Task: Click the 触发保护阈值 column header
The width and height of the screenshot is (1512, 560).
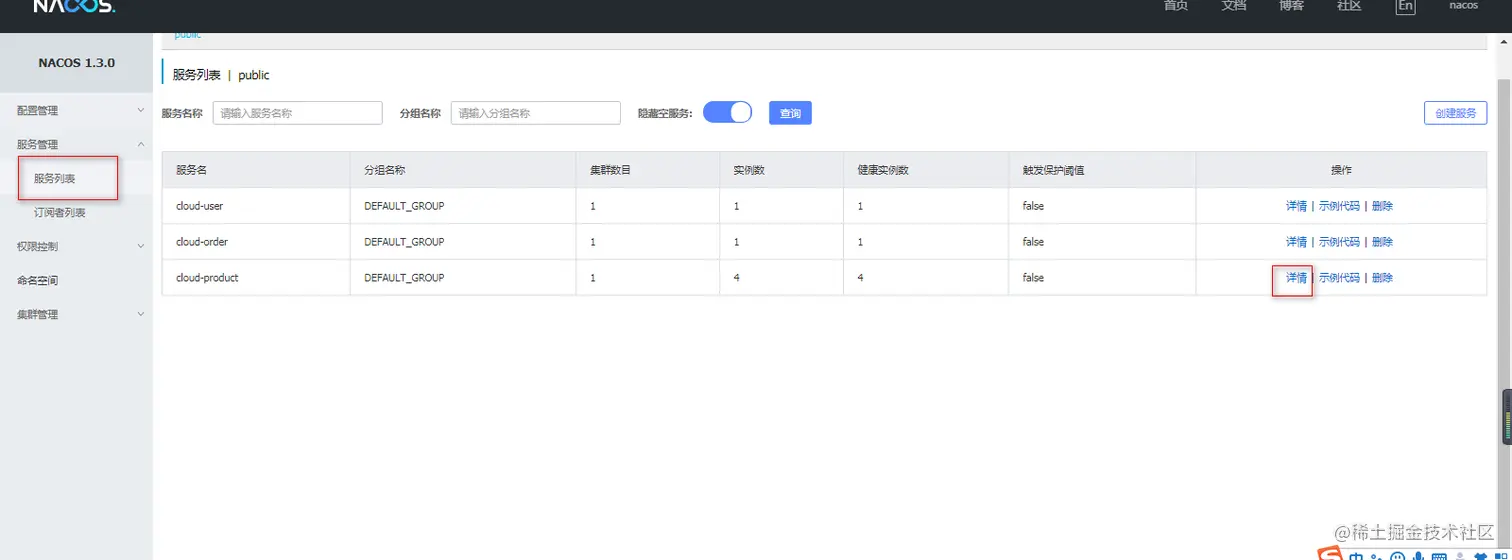Action: pyautogui.click(x=1102, y=170)
